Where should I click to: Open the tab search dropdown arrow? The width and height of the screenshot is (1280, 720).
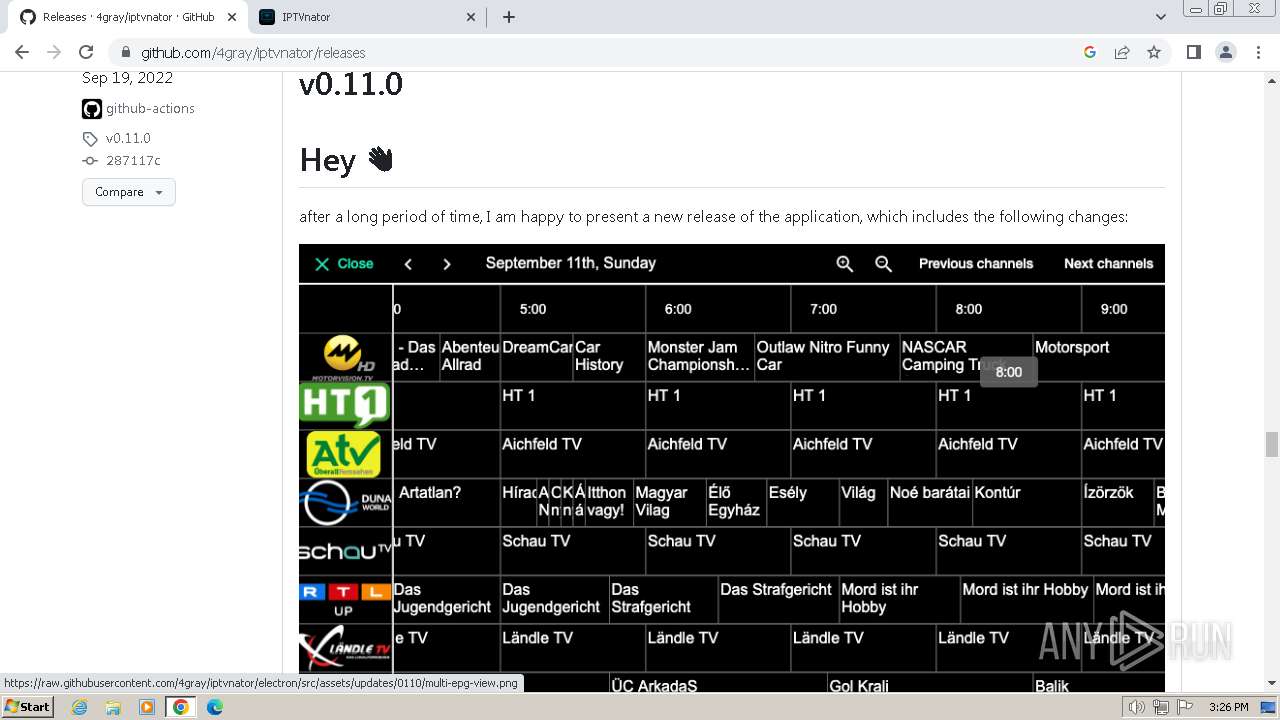(x=1160, y=17)
